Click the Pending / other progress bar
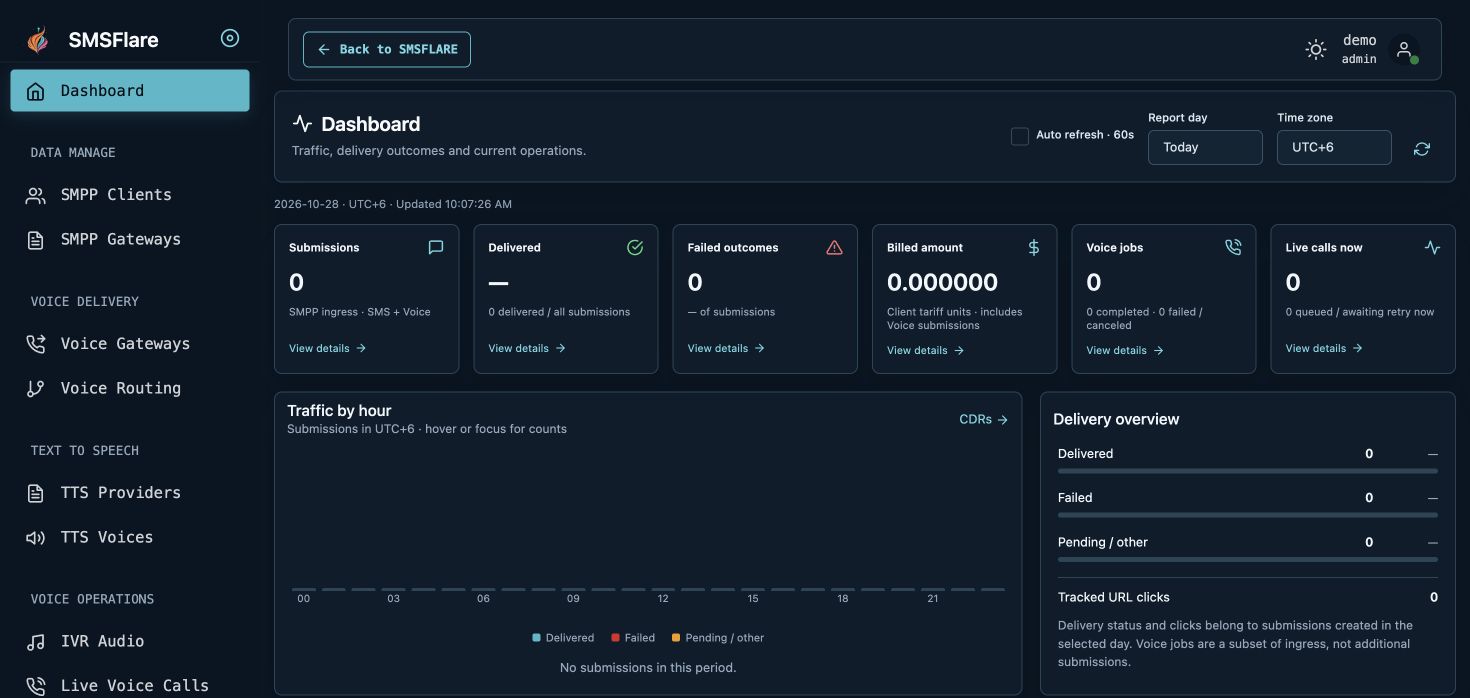 (1248, 560)
